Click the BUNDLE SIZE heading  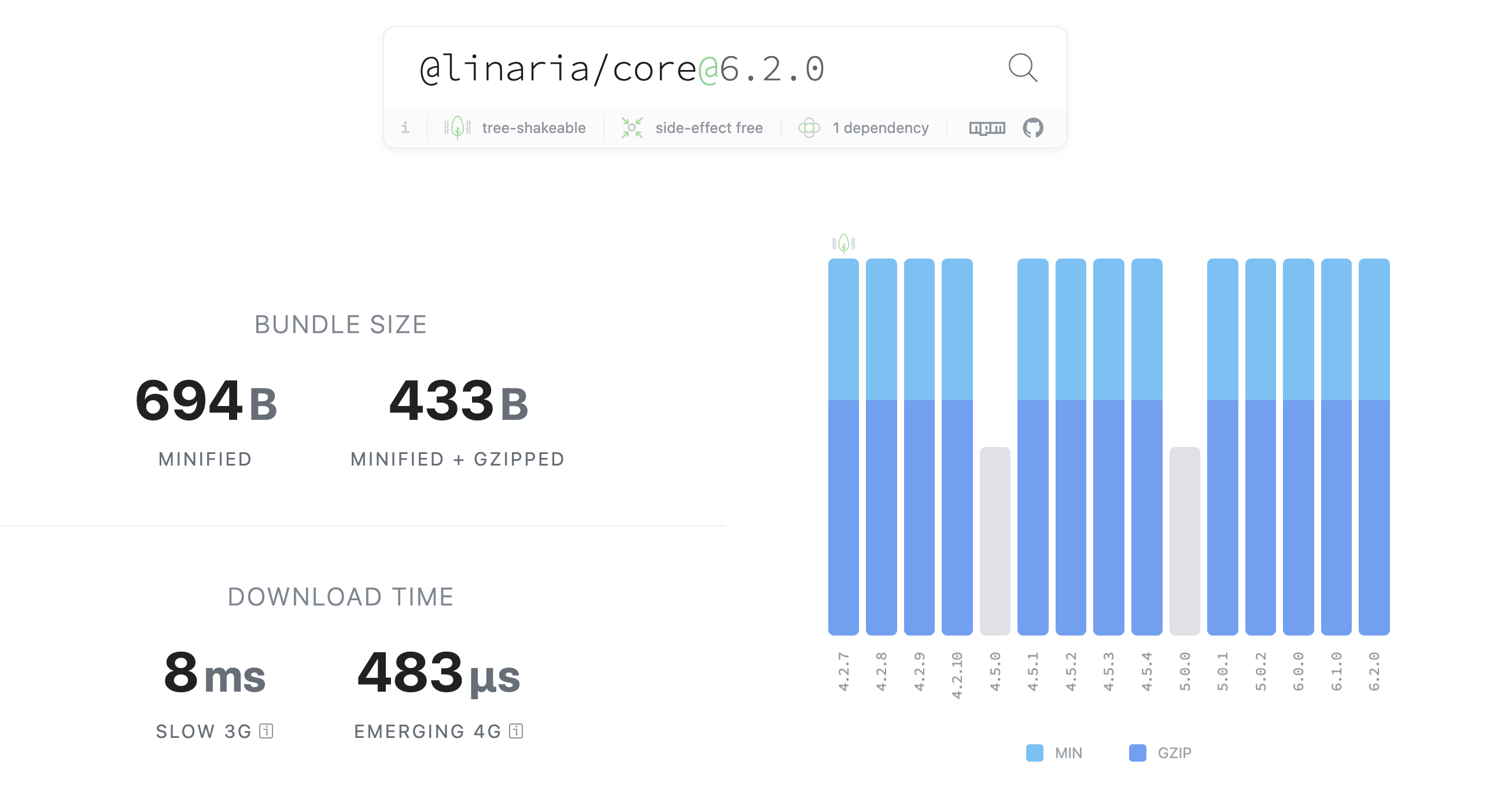pyautogui.click(x=341, y=324)
